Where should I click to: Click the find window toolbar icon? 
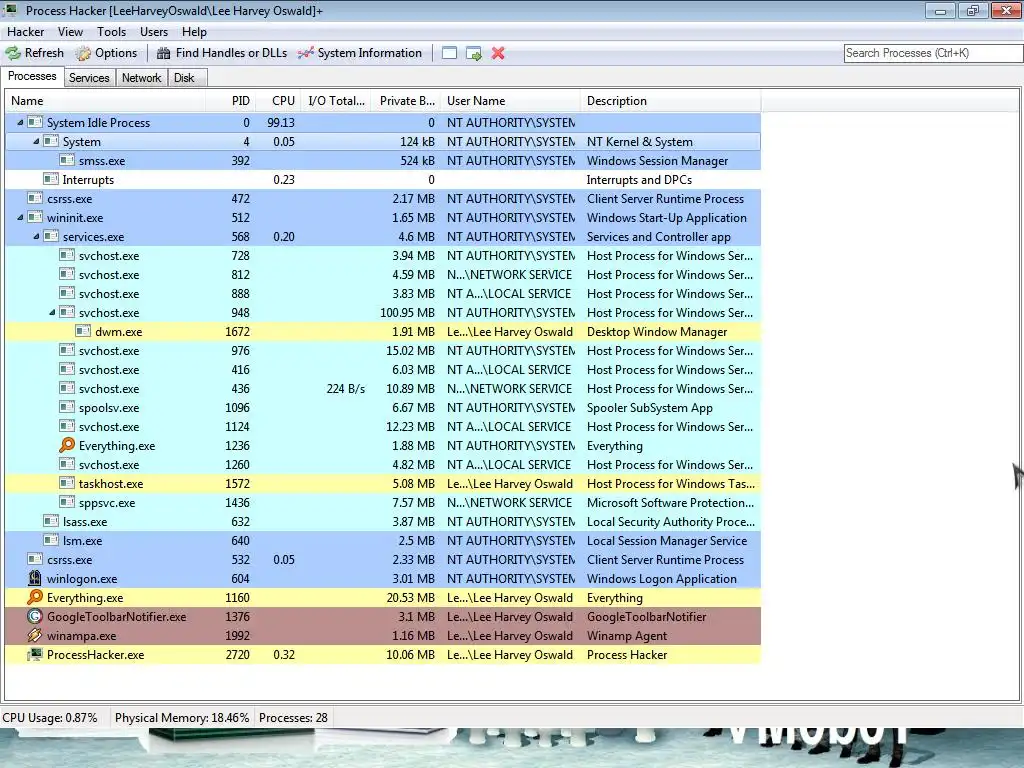449,53
